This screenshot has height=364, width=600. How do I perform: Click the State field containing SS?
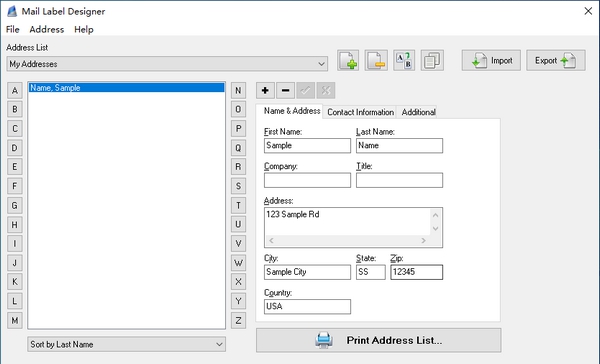tap(370, 272)
